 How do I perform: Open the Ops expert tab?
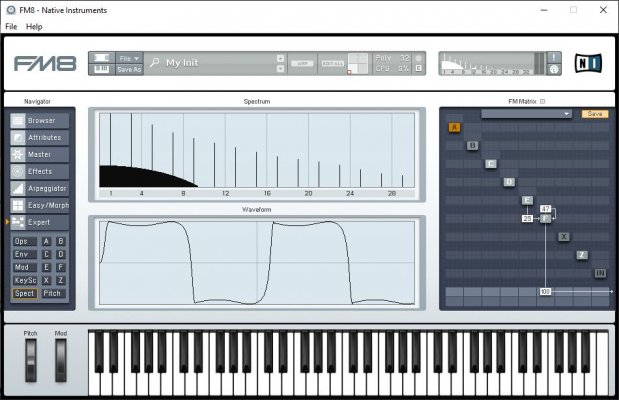tap(24, 241)
